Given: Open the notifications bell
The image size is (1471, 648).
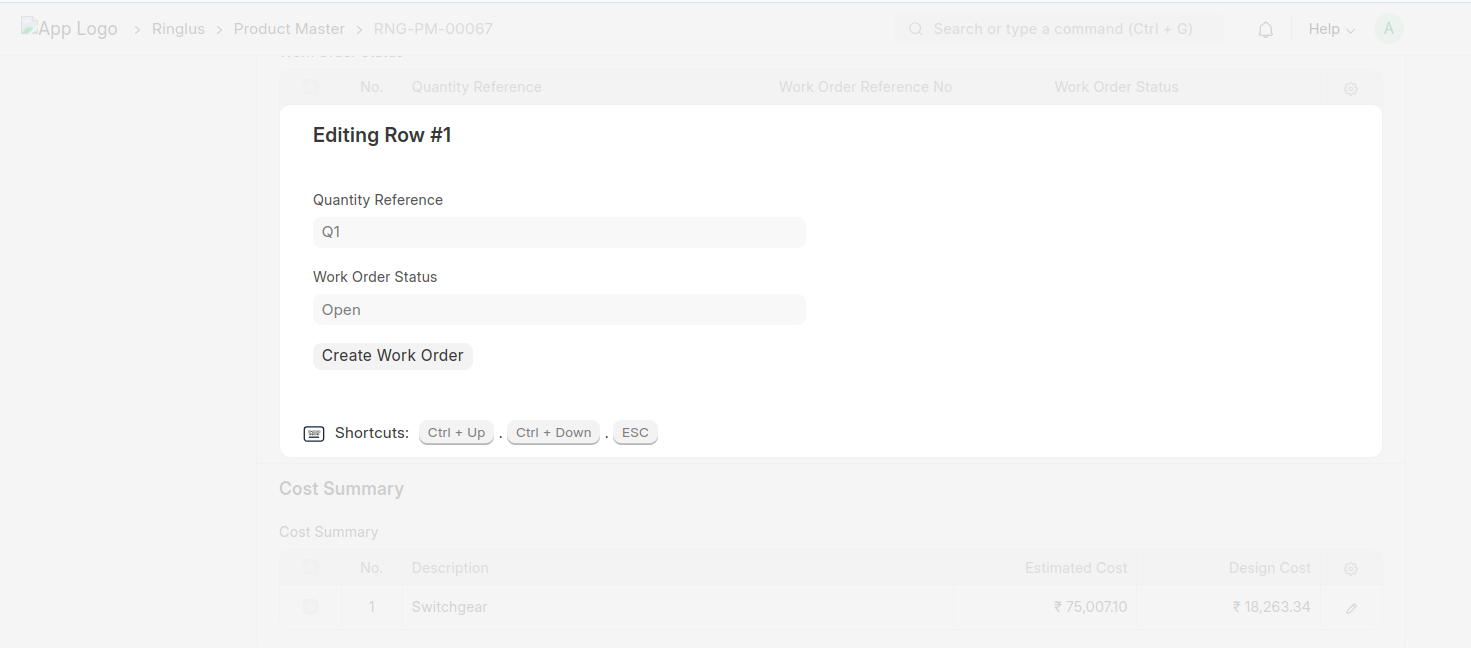Looking at the screenshot, I should [x=1265, y=30].
